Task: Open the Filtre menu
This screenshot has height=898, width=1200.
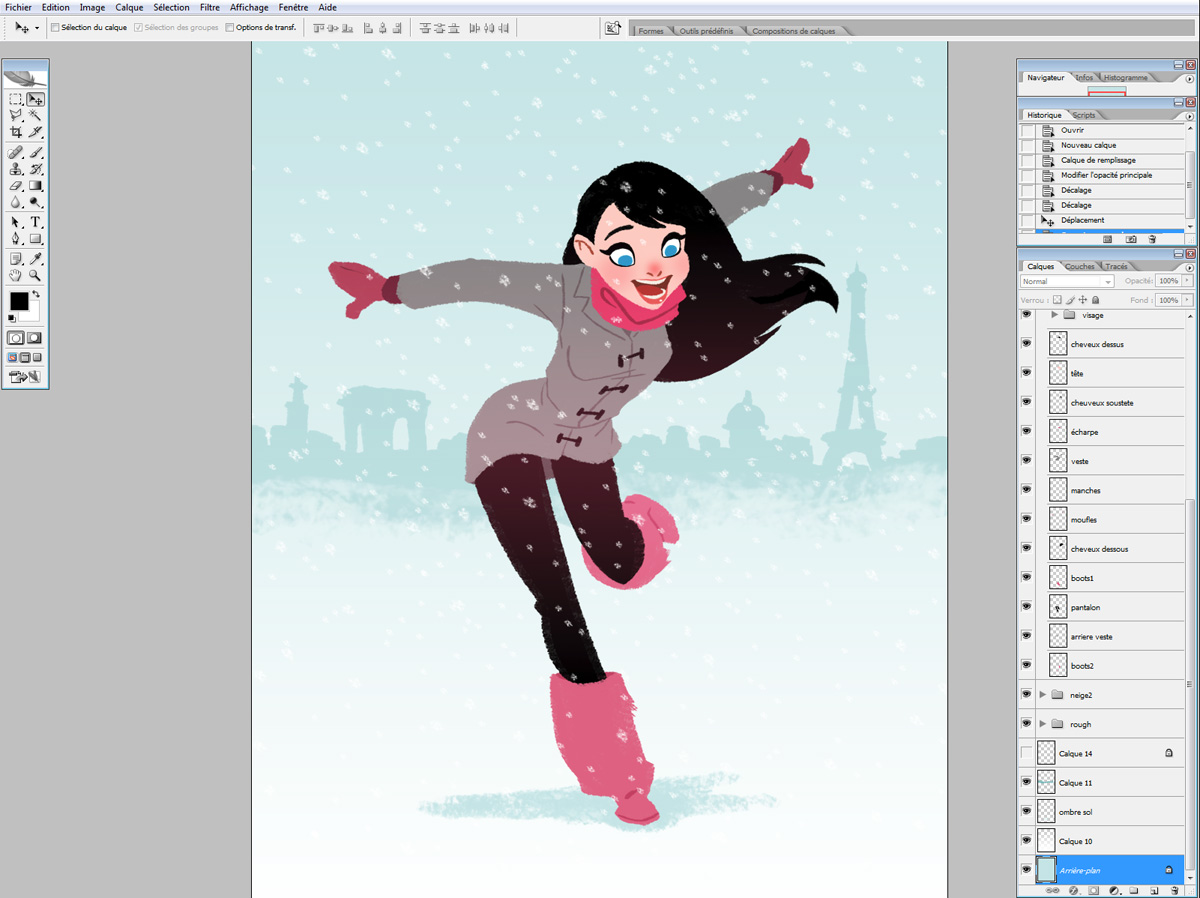Action: pos(210,7)
